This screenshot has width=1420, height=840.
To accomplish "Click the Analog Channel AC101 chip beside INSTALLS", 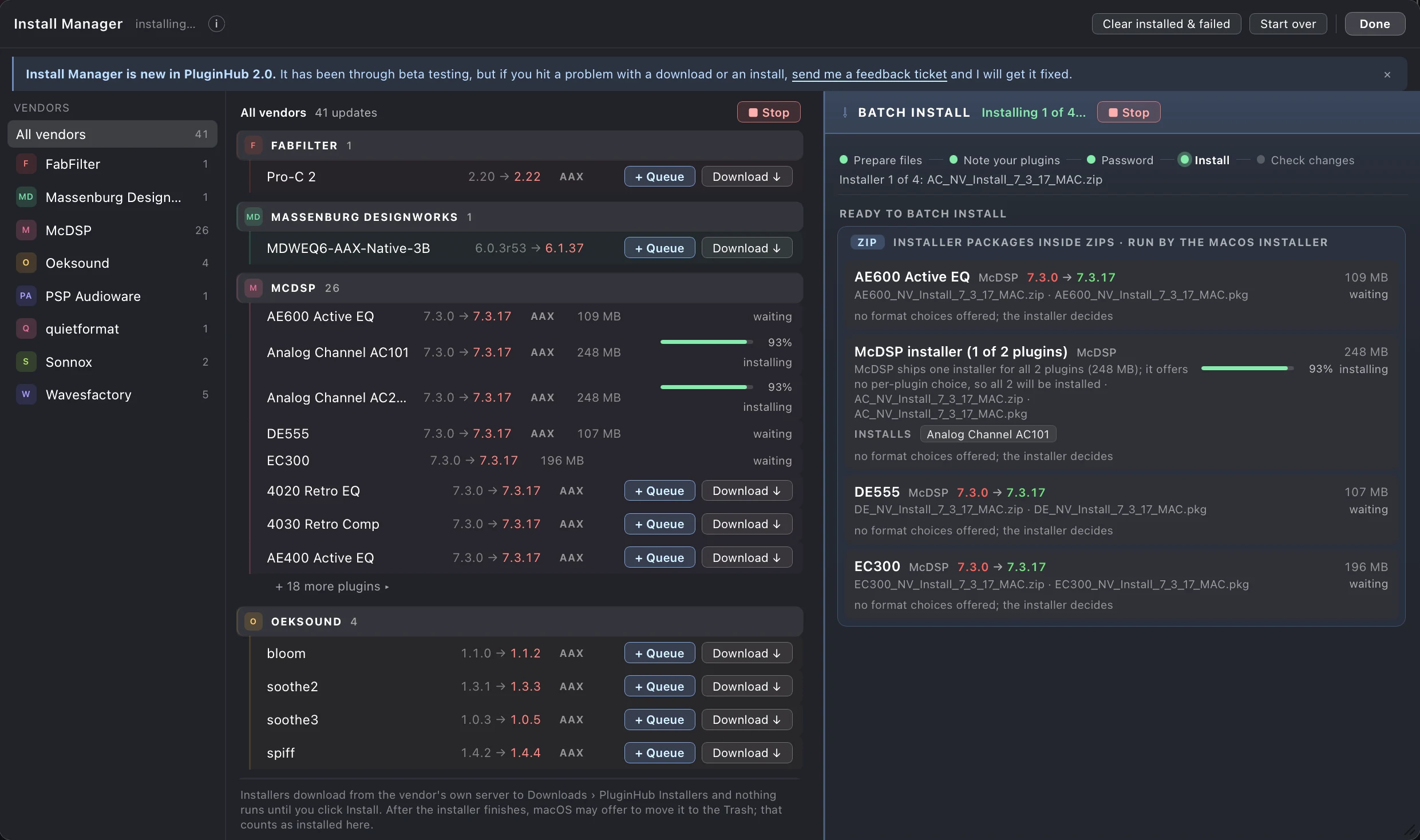I will [x=988, y=434].
